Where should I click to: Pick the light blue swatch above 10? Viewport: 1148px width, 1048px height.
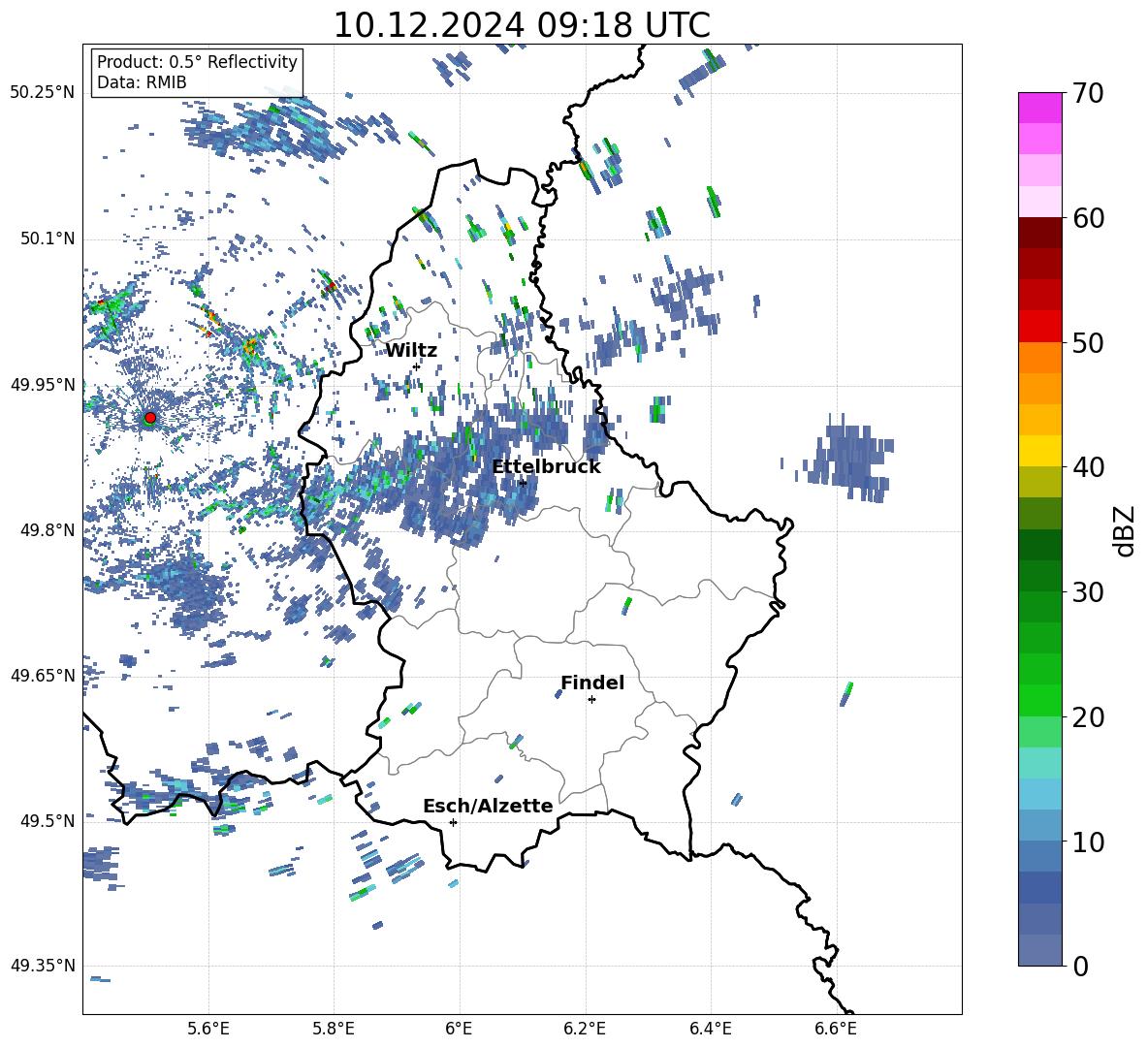1040,826
